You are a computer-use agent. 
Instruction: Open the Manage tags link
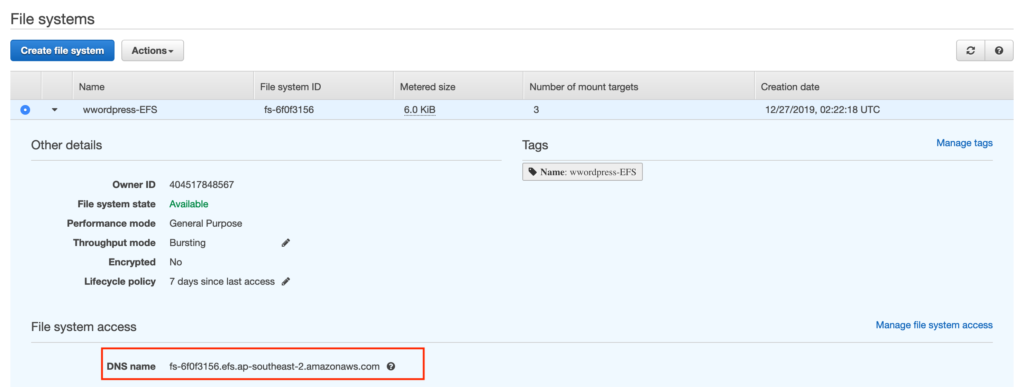pos(965,143)
